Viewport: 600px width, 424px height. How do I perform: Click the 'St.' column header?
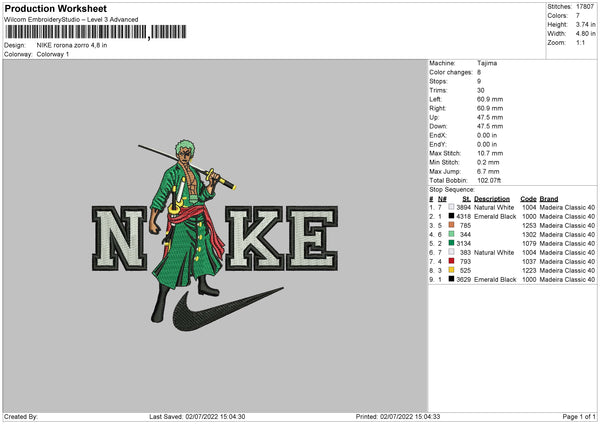pos(466,199)
